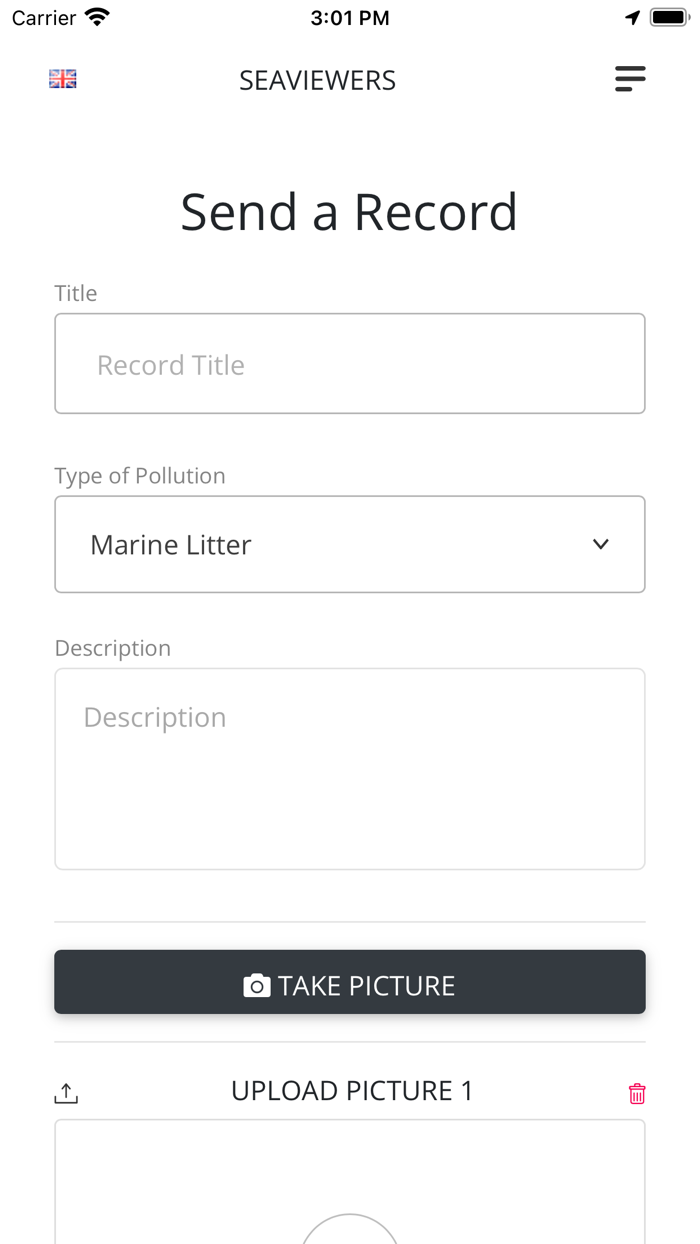The image size is (700, 1244).
Task: Click the camera icon inside Take Picture button
Action: pyautogui.click(x=258, y=984)
